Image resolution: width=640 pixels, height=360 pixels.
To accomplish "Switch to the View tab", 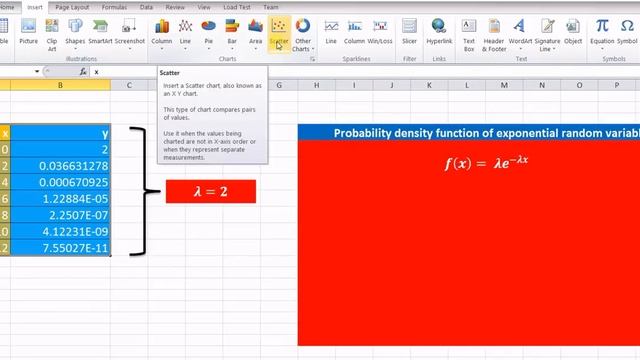I will [204, 7].
